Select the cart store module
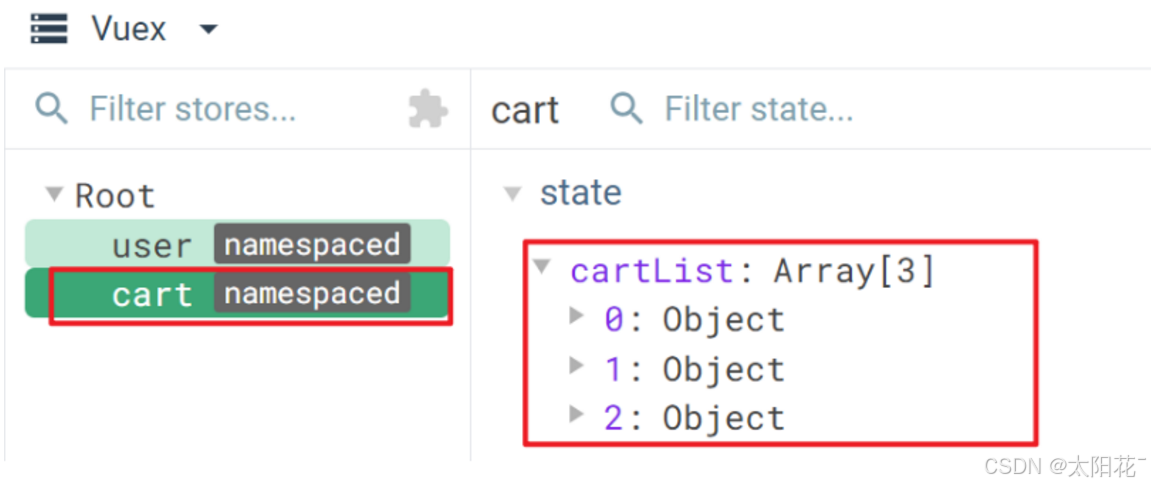The width and height of the screenshot is (1151, 486). coord(237,293)
